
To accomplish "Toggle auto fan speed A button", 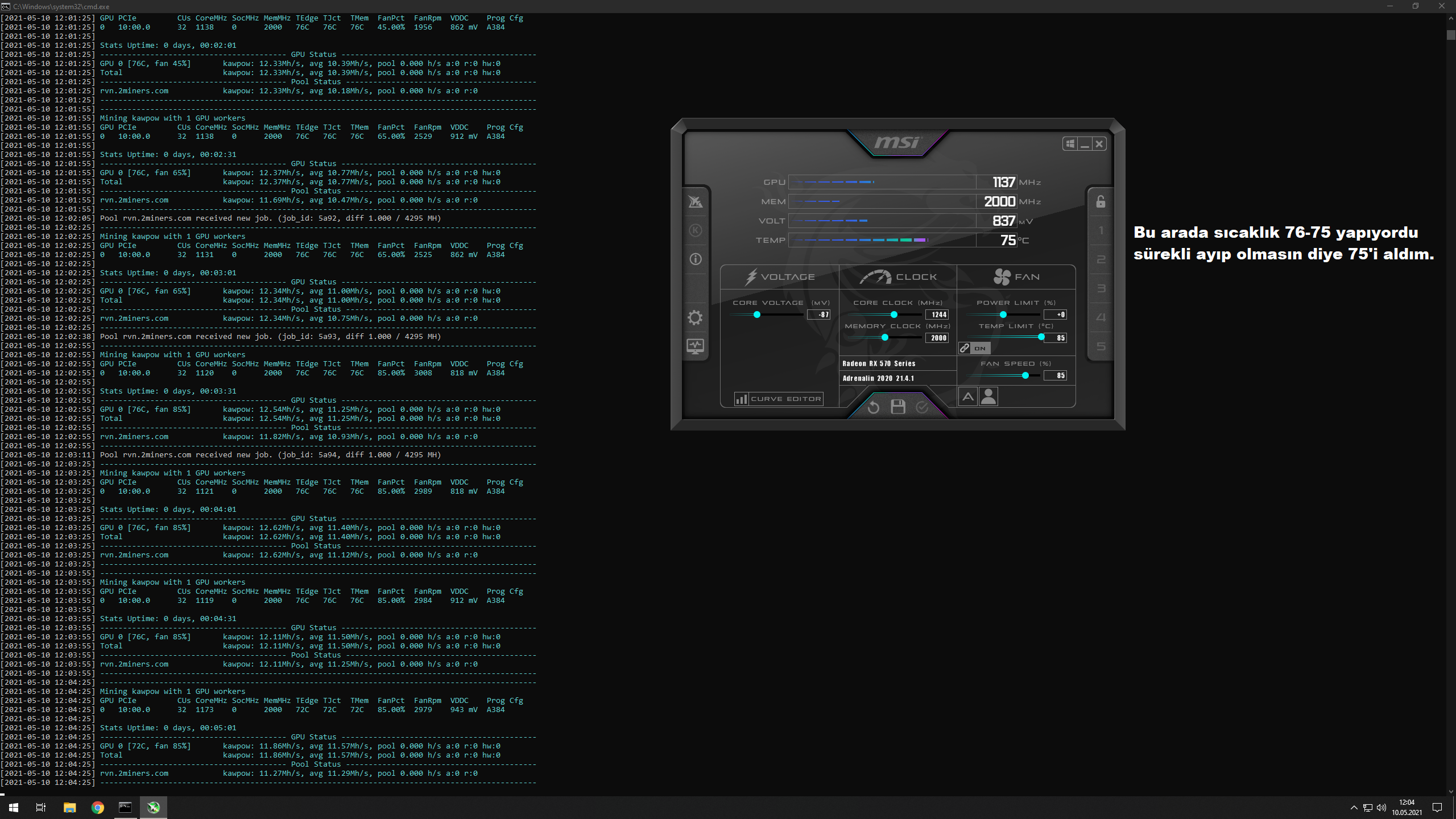I will pos(968,396).
